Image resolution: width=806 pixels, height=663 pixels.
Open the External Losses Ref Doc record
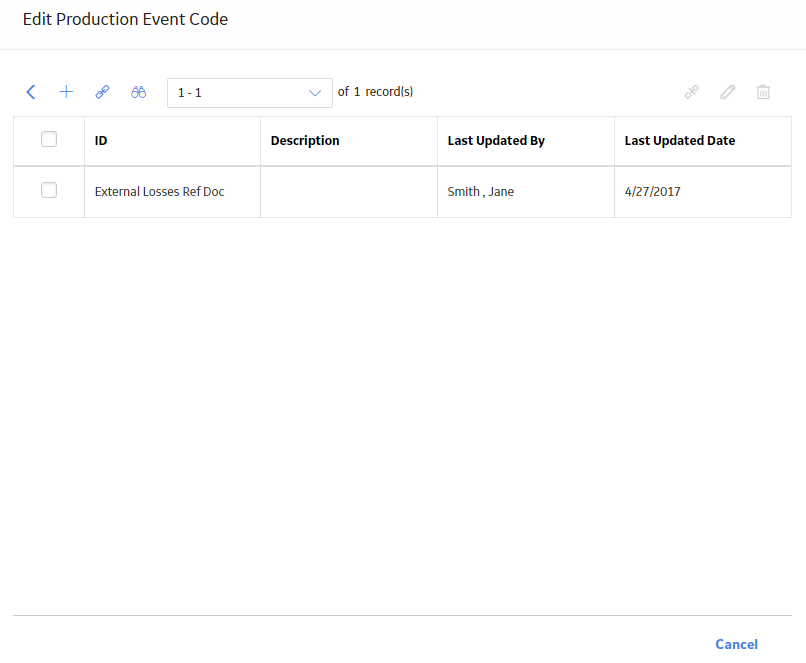(x=159, y=192)
